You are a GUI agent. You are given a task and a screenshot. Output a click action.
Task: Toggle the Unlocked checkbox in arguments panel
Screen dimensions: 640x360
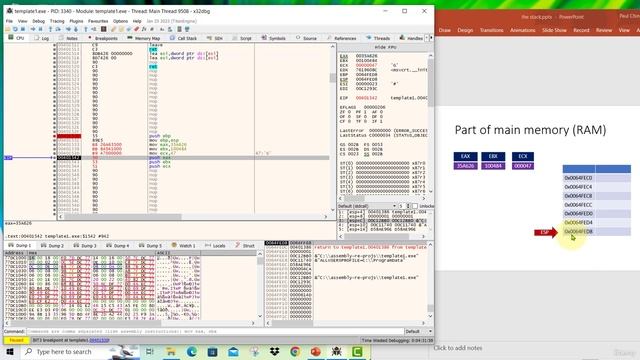(x=415, y=206)
